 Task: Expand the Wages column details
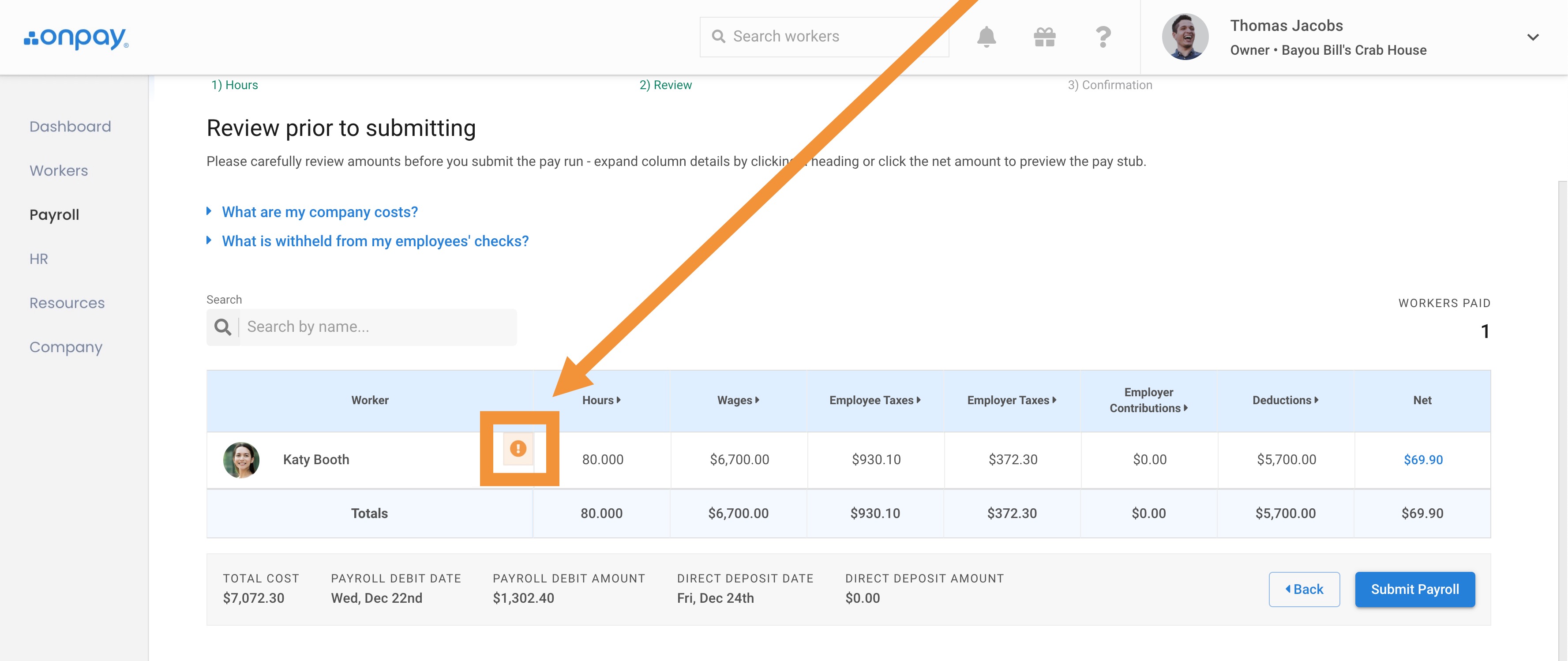click(x=738, y=400)
